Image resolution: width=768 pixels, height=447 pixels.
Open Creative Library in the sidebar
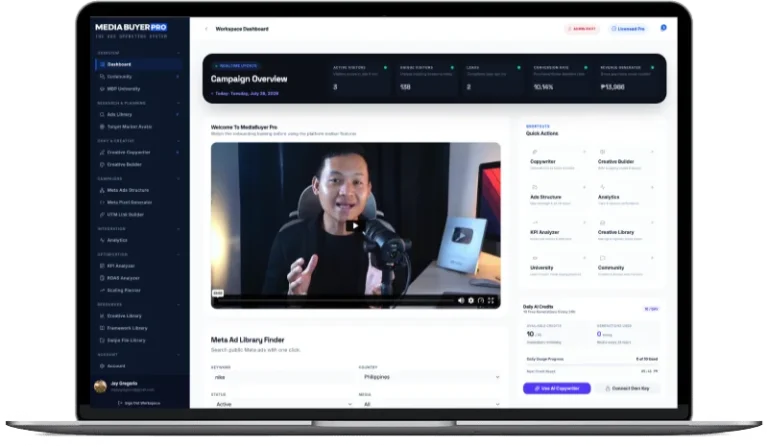[139, 316]
